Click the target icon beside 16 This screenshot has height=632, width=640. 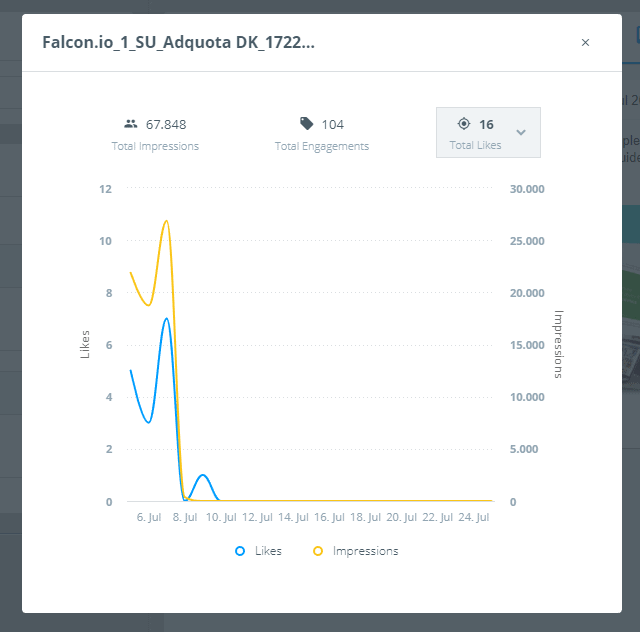pyautogui.click(x=464, y=123)
